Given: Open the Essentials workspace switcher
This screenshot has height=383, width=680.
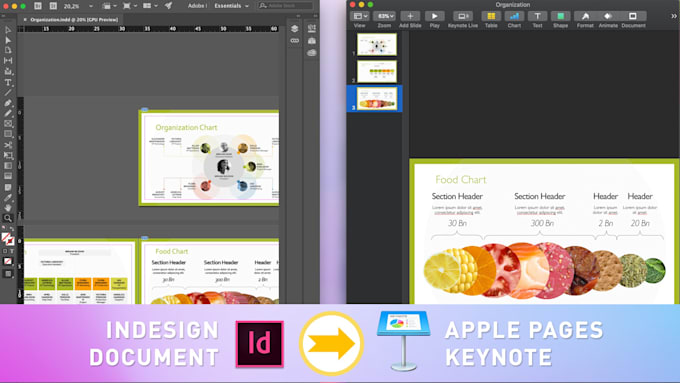Looking at the screenshot, I should [231, 6].
